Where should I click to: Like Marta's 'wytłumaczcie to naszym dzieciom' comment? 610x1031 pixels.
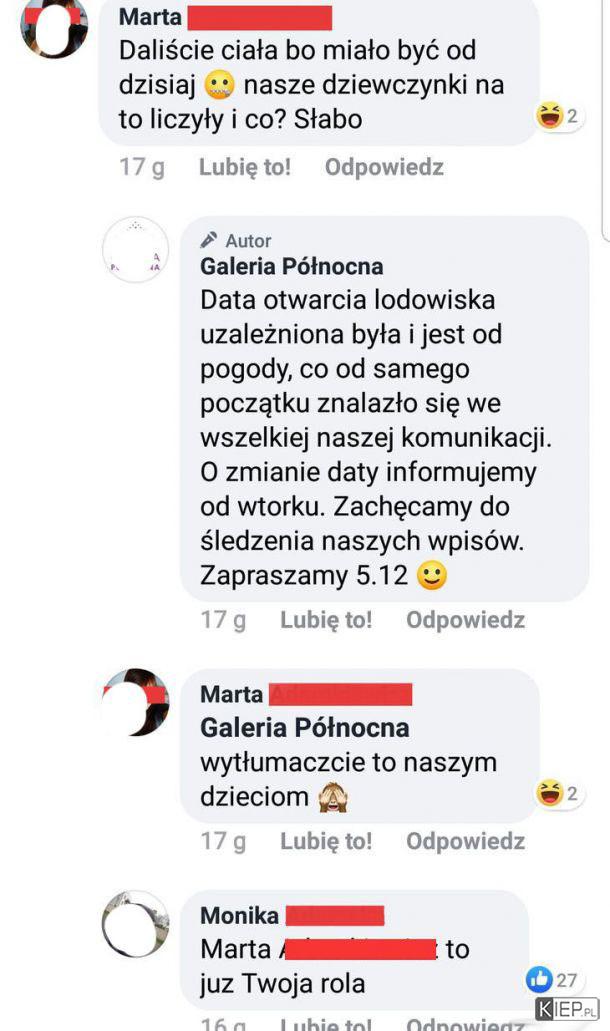(326, 841)
